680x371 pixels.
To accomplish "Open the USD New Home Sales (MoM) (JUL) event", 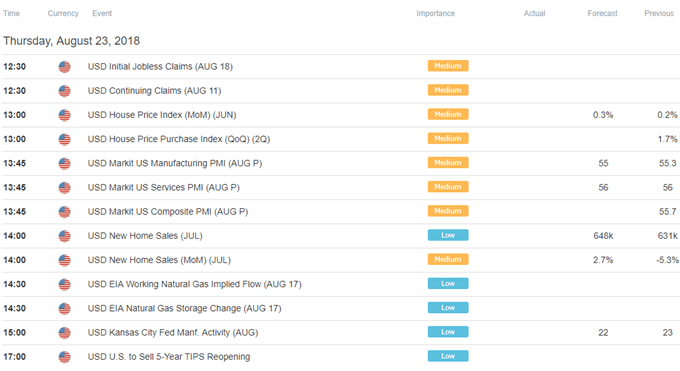I will [159, 260].
